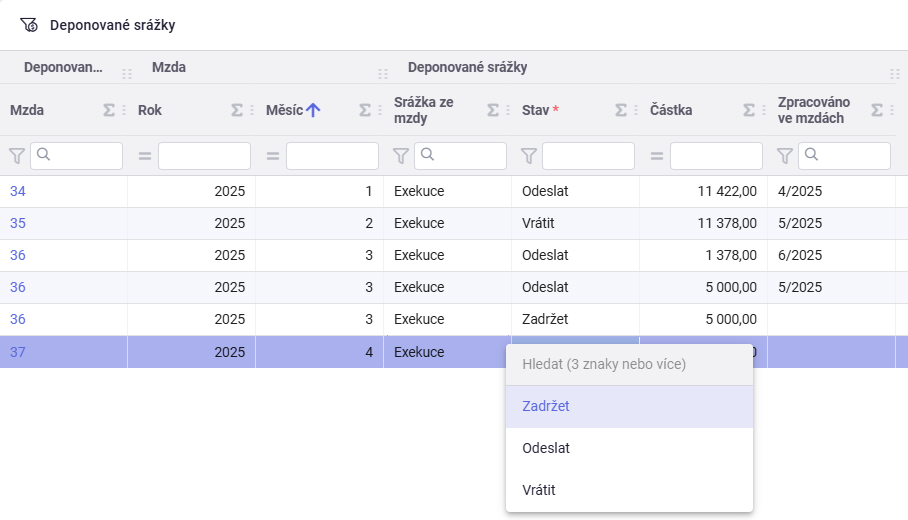Click the funnel icon under Stav column

pyautogui.click(x=528, y=156)
